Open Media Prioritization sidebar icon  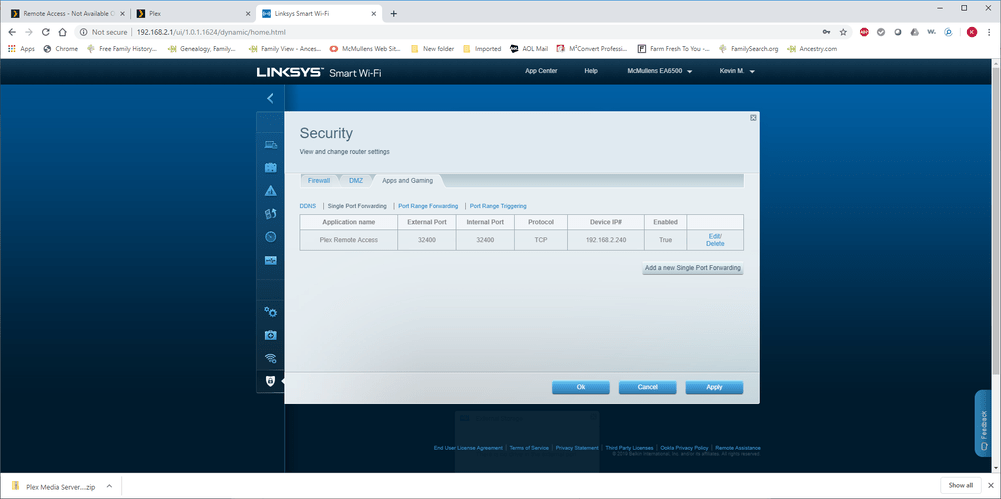[x=271, y=214]
